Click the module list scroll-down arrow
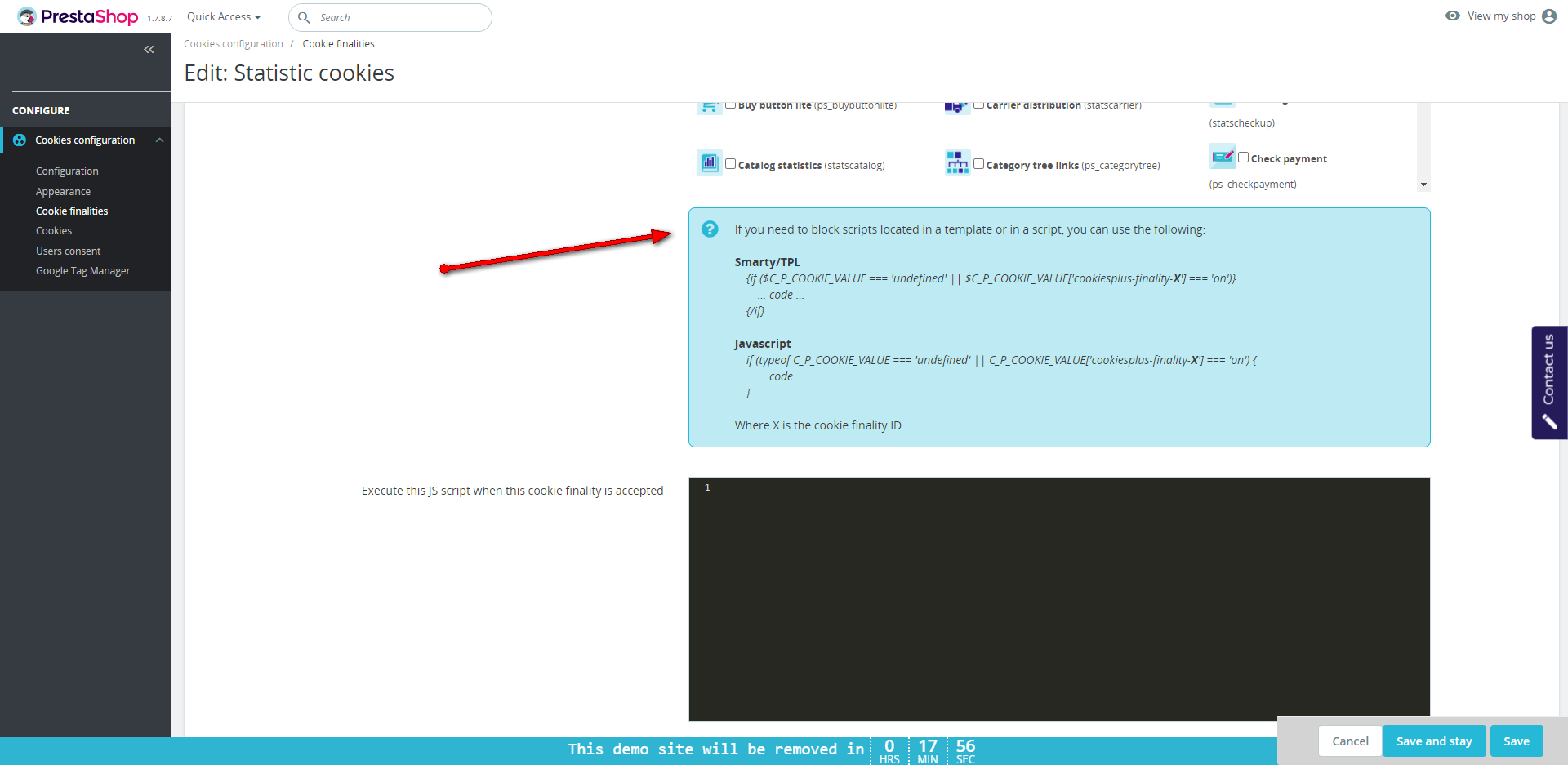Viewport: 1568px width, 765px height. tap(1423, 185)
